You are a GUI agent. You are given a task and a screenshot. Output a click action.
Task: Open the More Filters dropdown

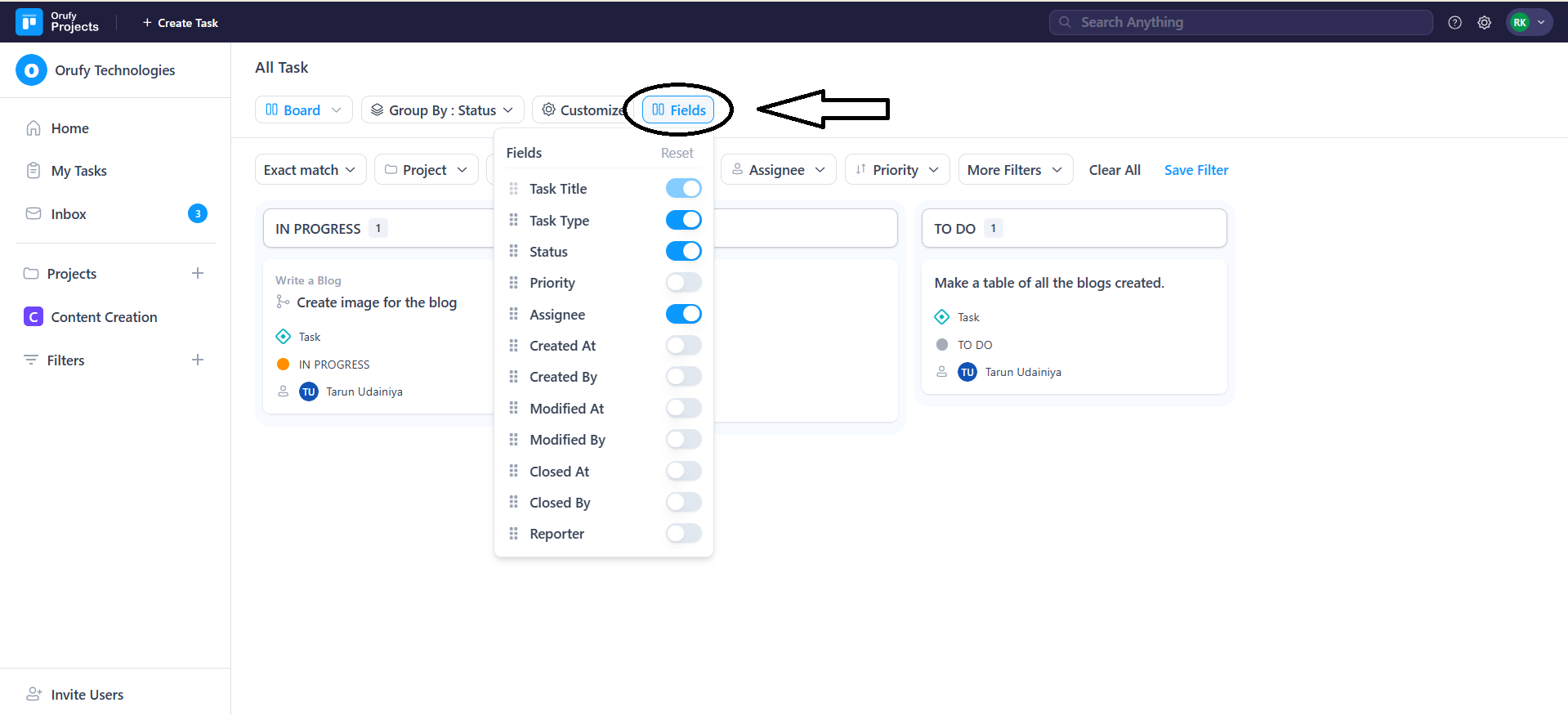click(x=1014, y=170)
